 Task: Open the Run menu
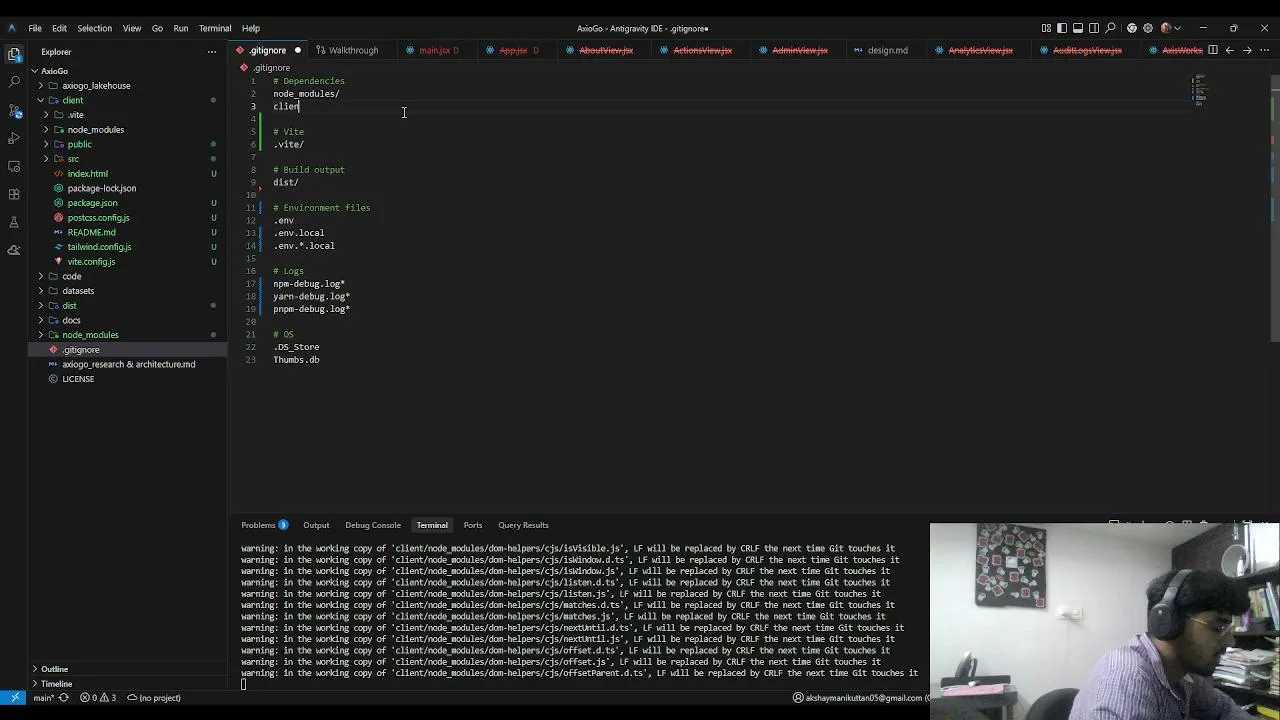181,28
